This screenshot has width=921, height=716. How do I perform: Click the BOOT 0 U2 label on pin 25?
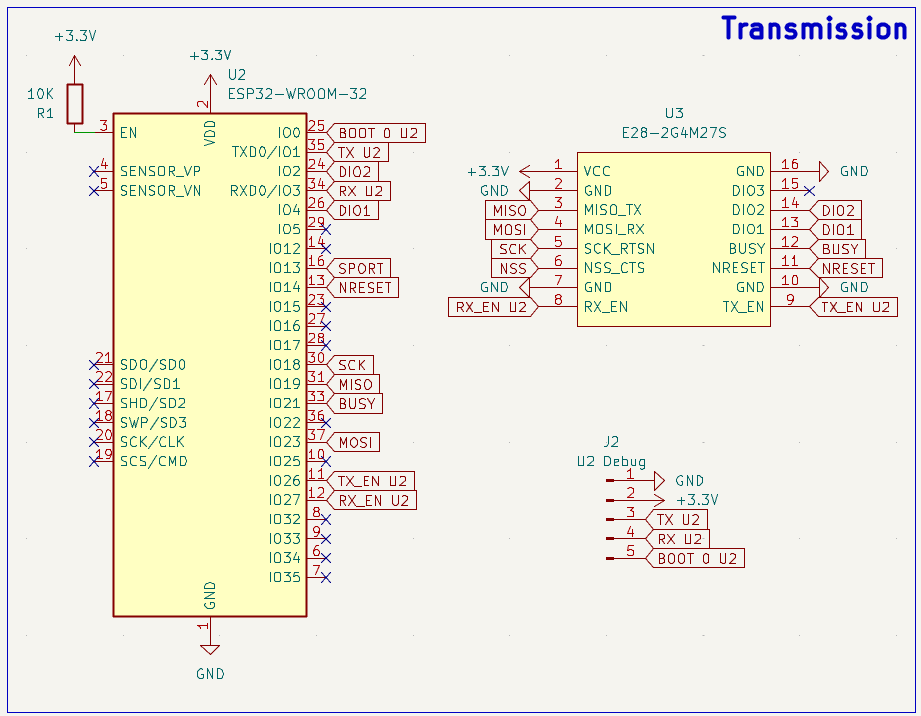pos(377,132)
